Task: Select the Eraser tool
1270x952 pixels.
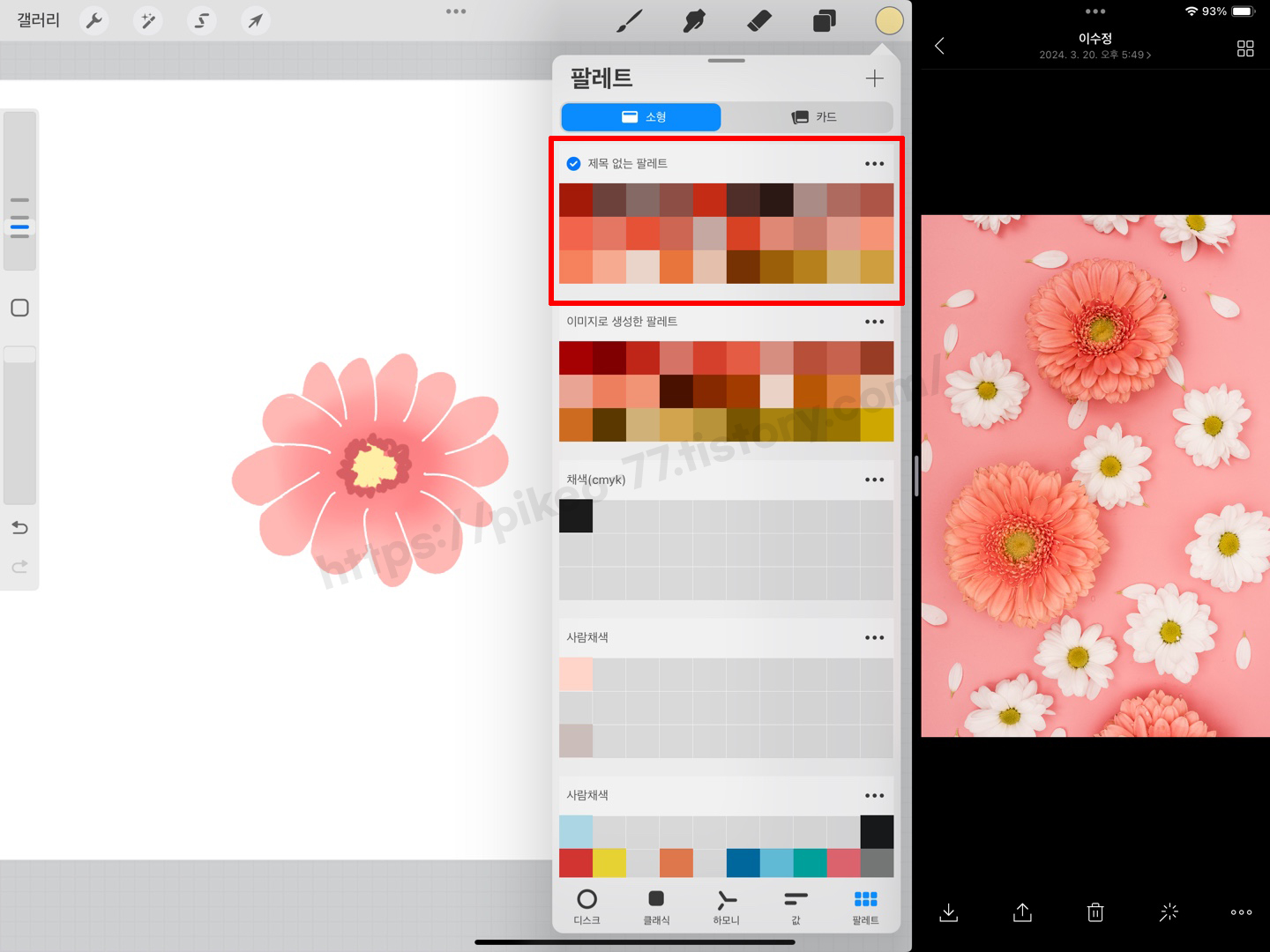Action: pyautogui.click(x=759, y=20)
